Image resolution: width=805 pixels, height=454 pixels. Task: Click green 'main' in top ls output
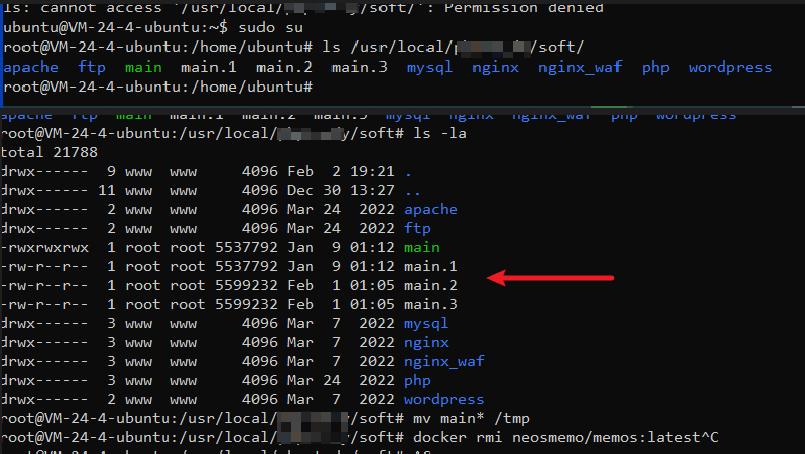pyautogui.click(x=143, y=67)
